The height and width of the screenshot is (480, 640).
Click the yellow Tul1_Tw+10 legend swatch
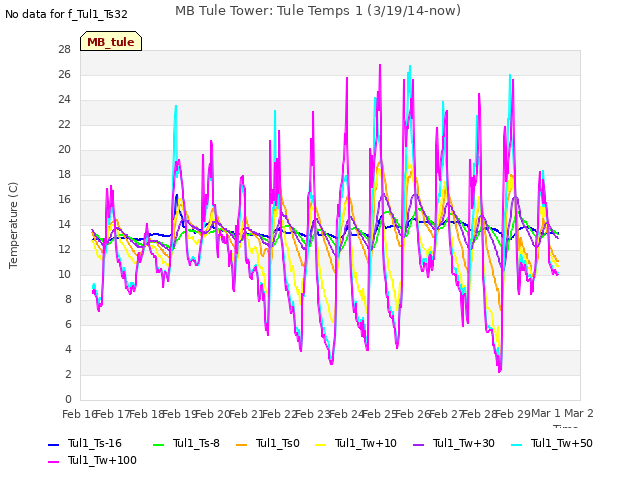tap(320, 444)
